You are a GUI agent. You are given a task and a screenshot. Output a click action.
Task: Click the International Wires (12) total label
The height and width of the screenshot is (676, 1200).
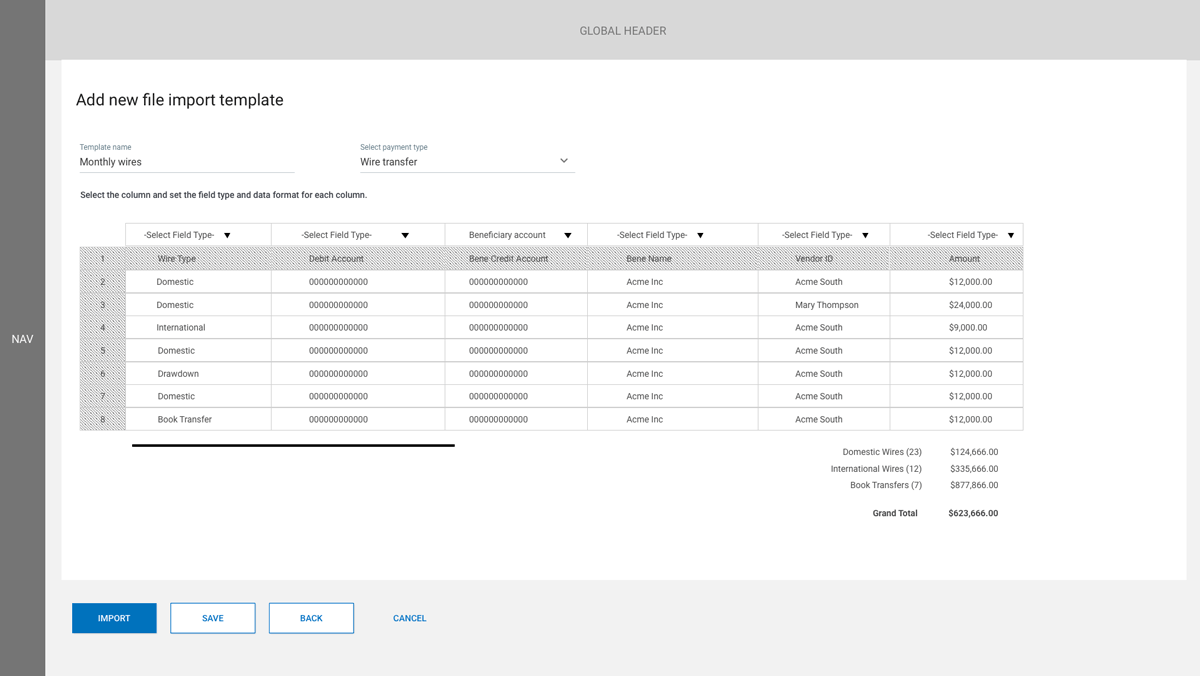click(x=876, y=469)
